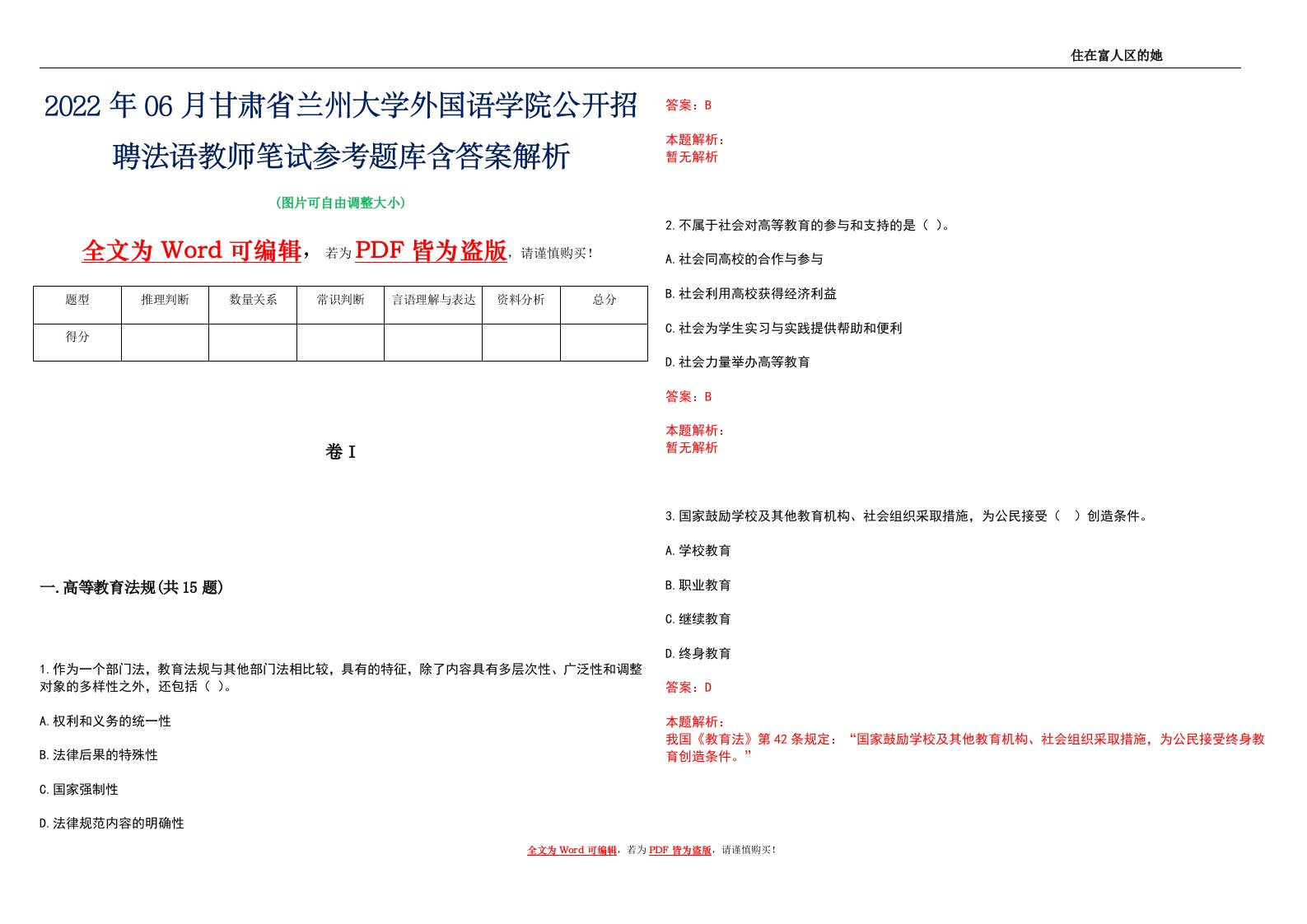Viewport: 1307px width, 924px height.
Task: Select option B.职业教育
Action: (x=698, y=585)
